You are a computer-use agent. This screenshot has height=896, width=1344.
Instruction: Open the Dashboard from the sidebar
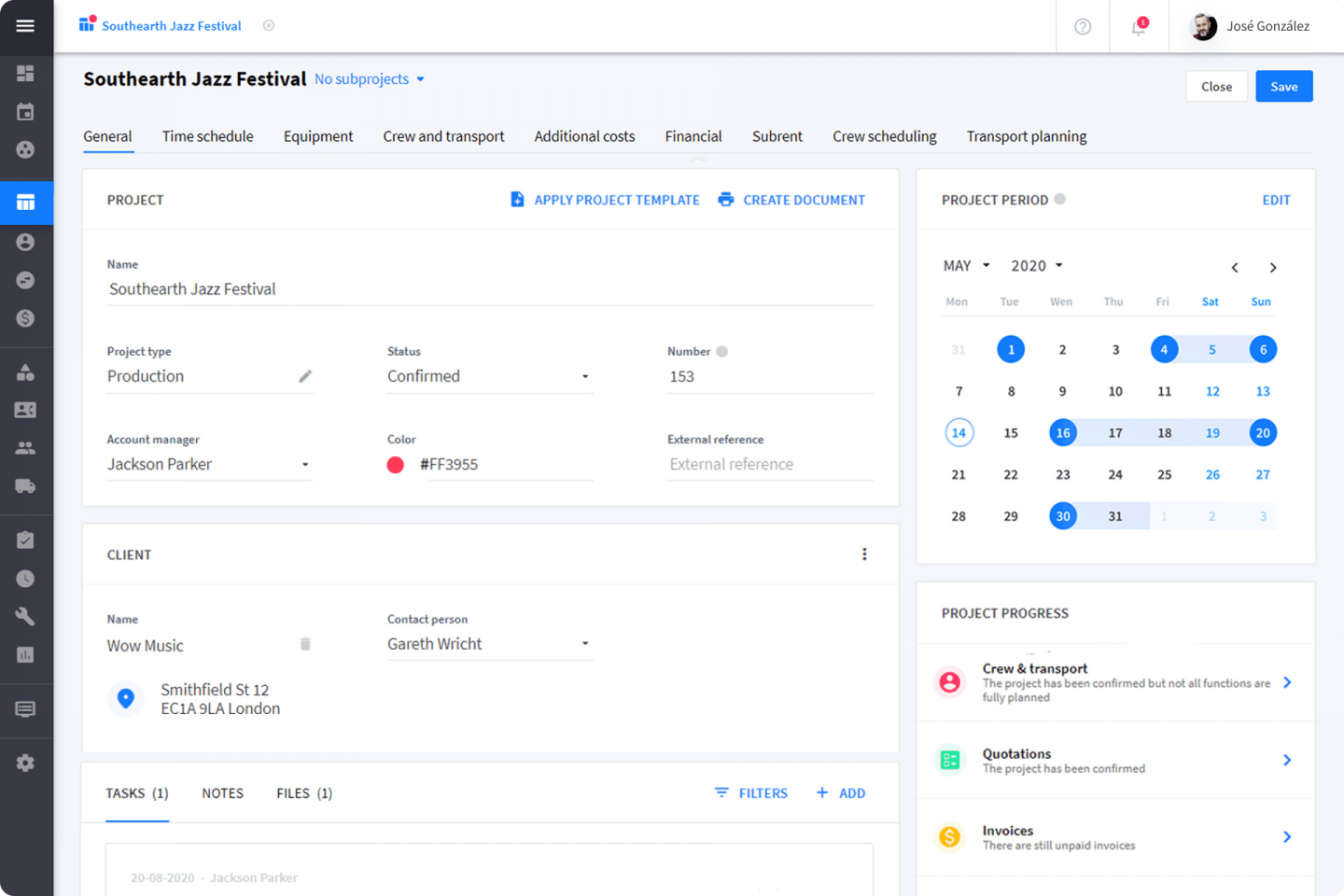(x=26, y=73)
